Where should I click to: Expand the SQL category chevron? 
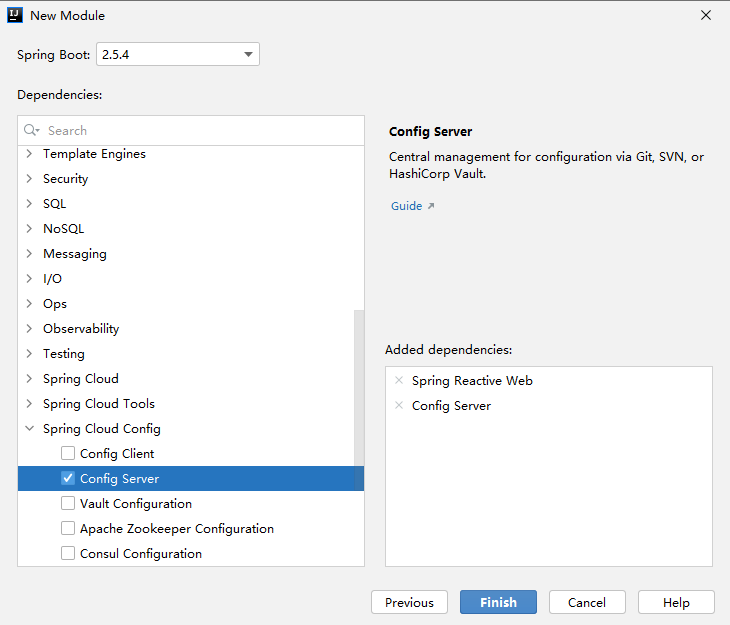(x=29, y=204)
